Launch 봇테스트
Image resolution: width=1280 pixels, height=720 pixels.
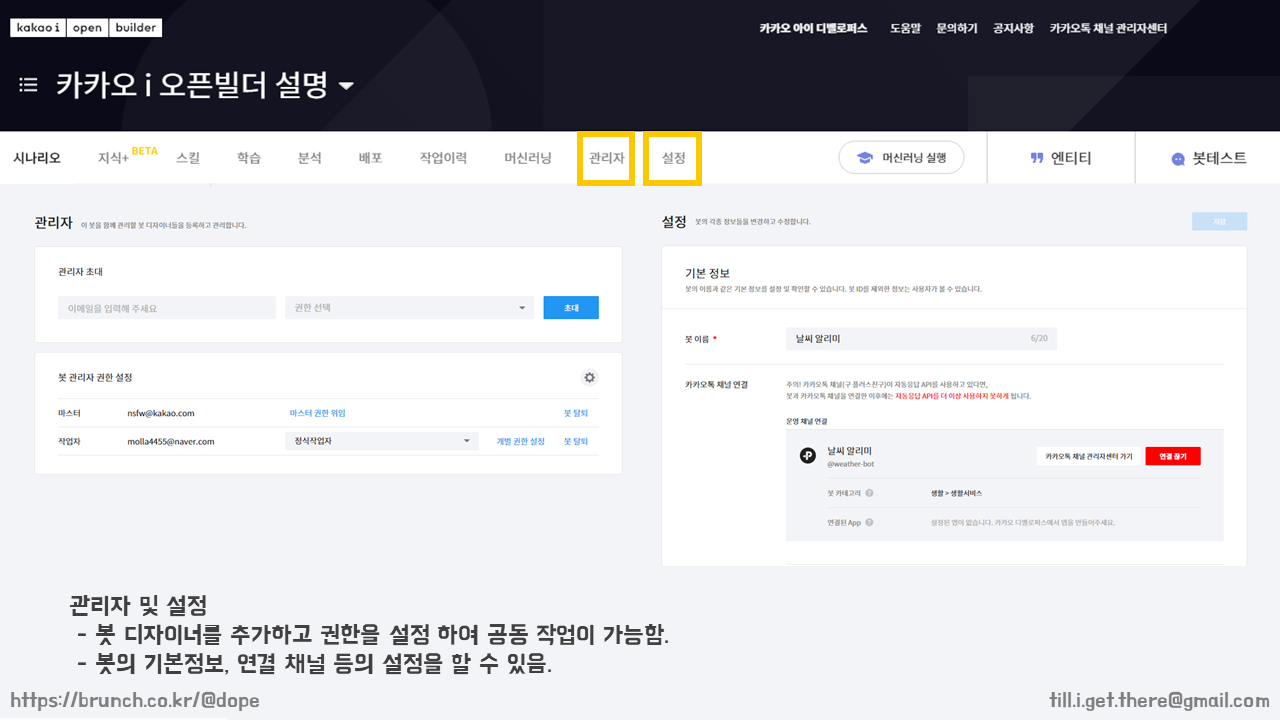[x=1209, y=158]
